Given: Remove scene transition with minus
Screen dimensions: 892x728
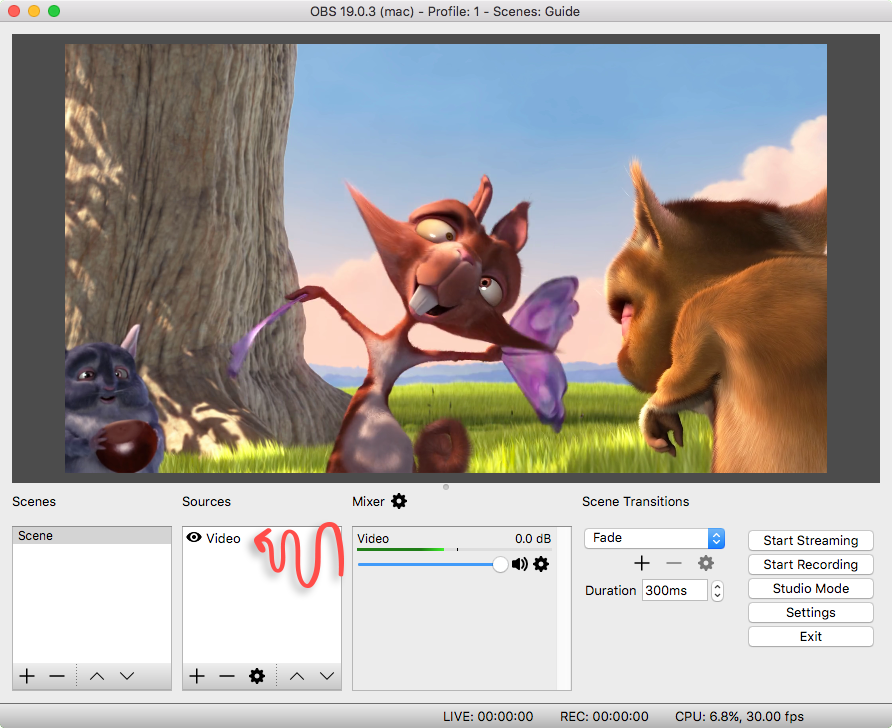Looking at the screenshot, I should [x=674, y=563].
